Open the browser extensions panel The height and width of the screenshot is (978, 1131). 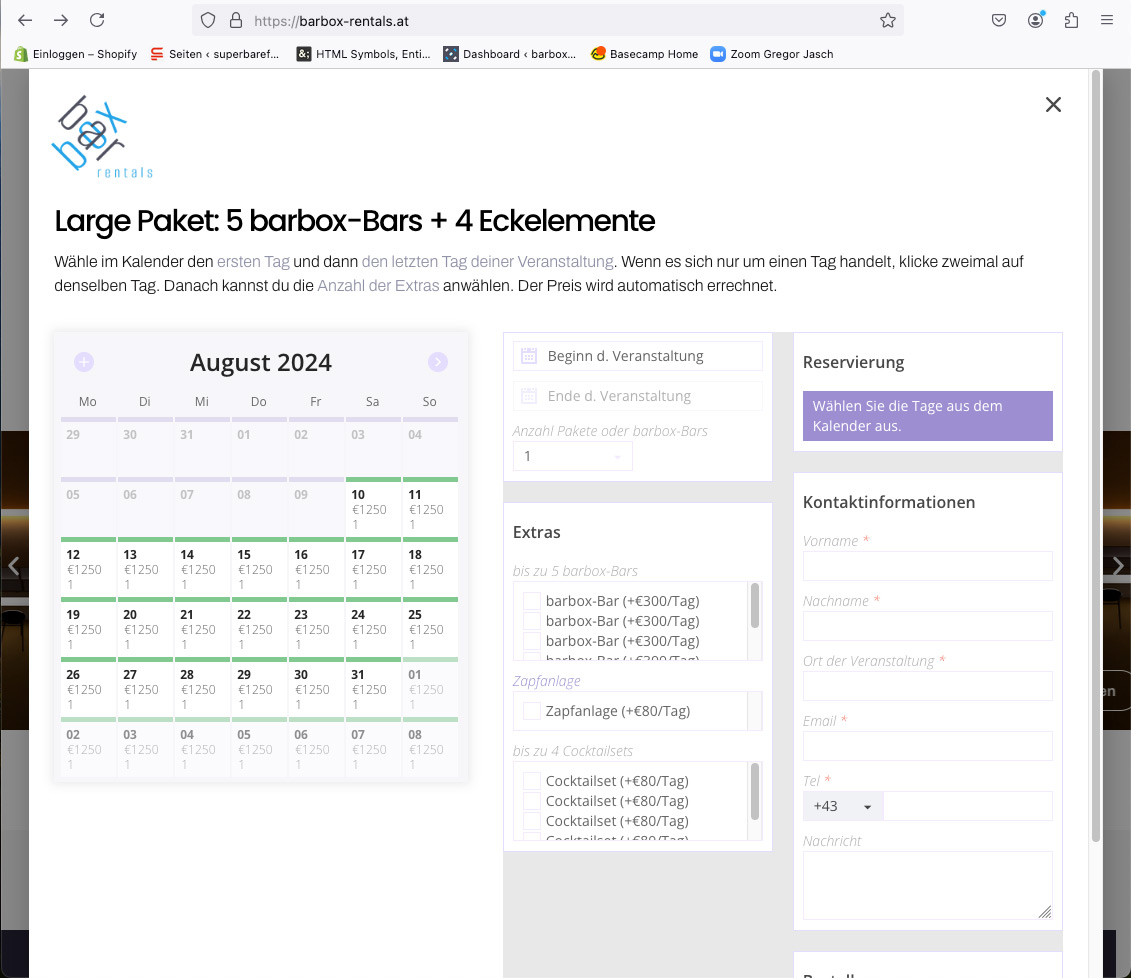pos(1071,20)
